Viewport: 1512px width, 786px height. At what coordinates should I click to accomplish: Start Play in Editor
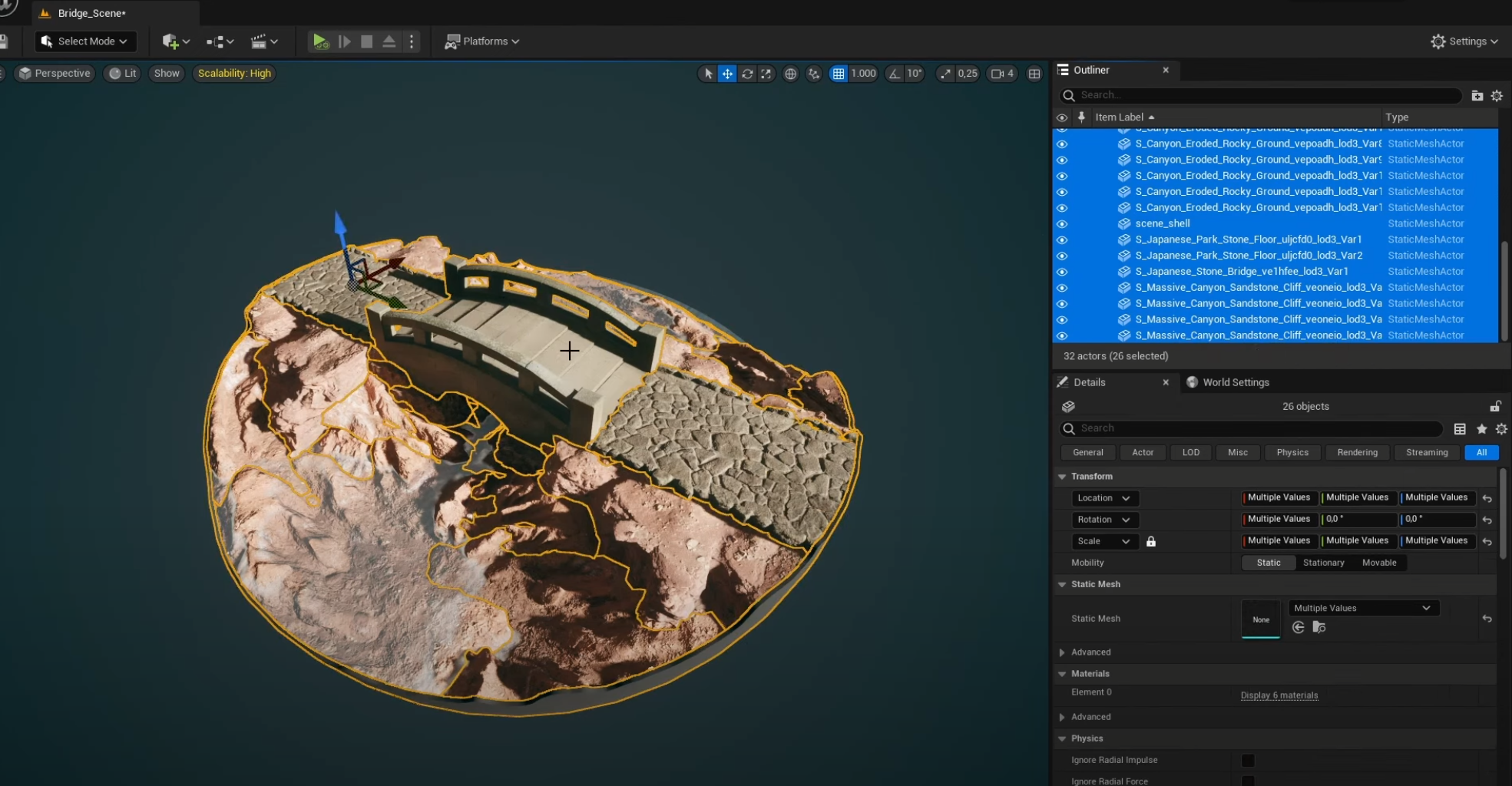point(321,41)
